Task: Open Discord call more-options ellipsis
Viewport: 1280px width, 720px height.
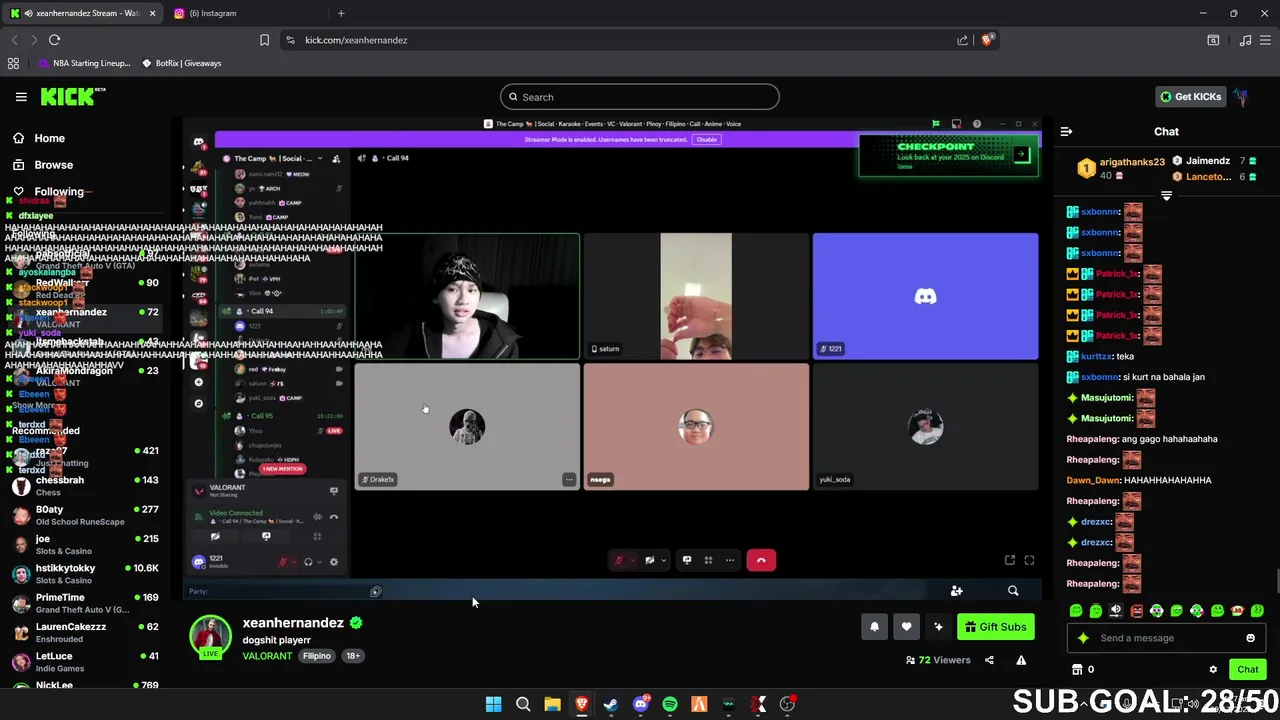Action: click(730, 560)
